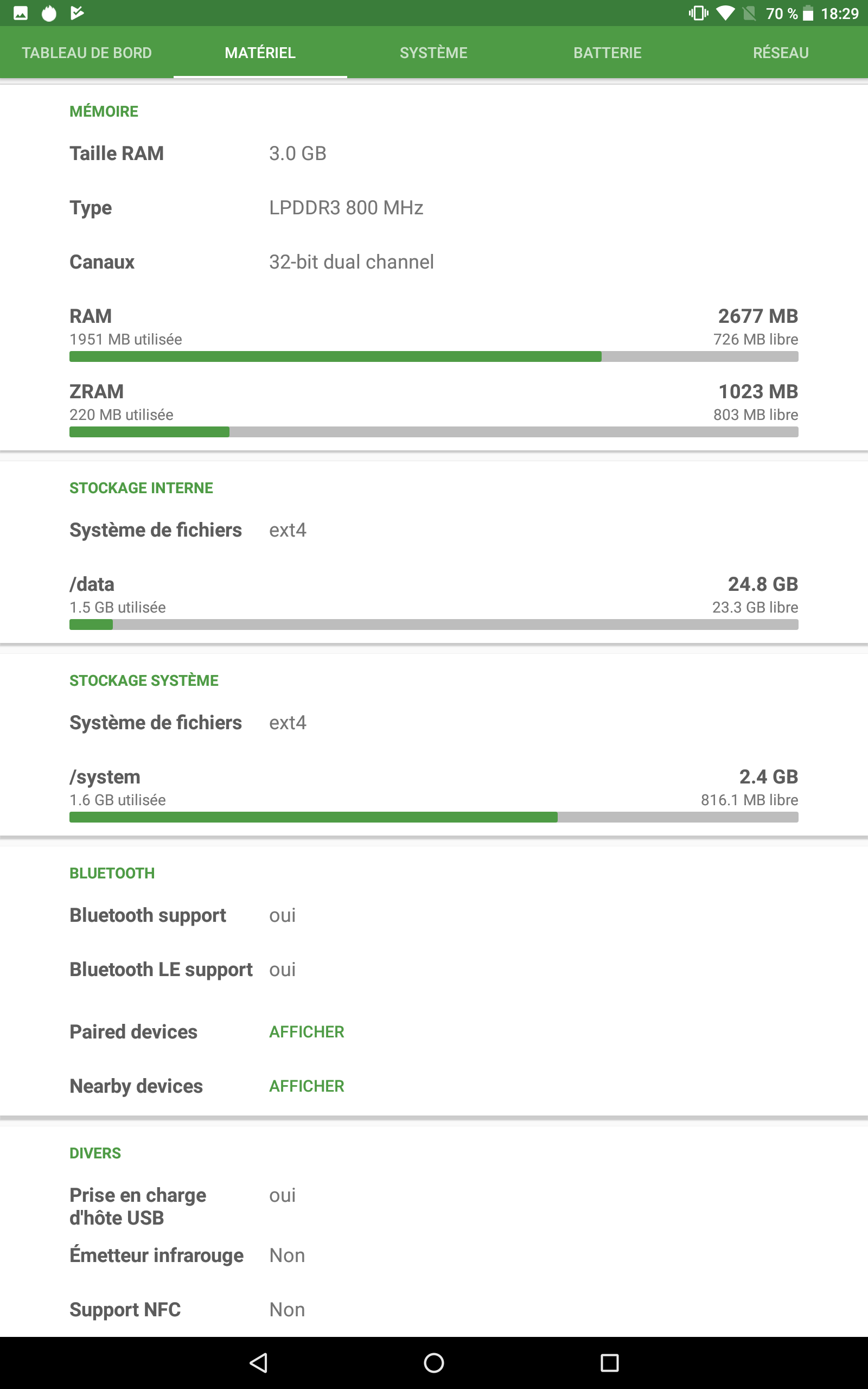Open the Système tab
868x1389 pixels.
[x=433, y=53]
